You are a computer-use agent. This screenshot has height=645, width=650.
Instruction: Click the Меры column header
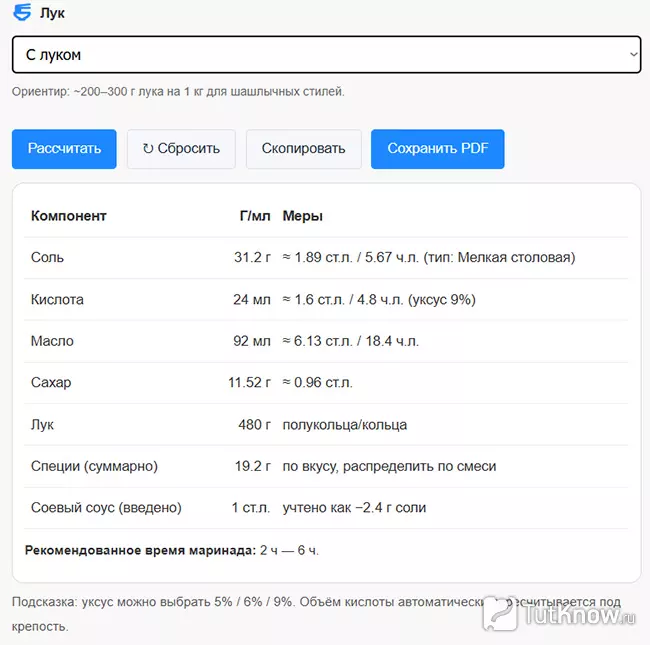pos(303,216)
